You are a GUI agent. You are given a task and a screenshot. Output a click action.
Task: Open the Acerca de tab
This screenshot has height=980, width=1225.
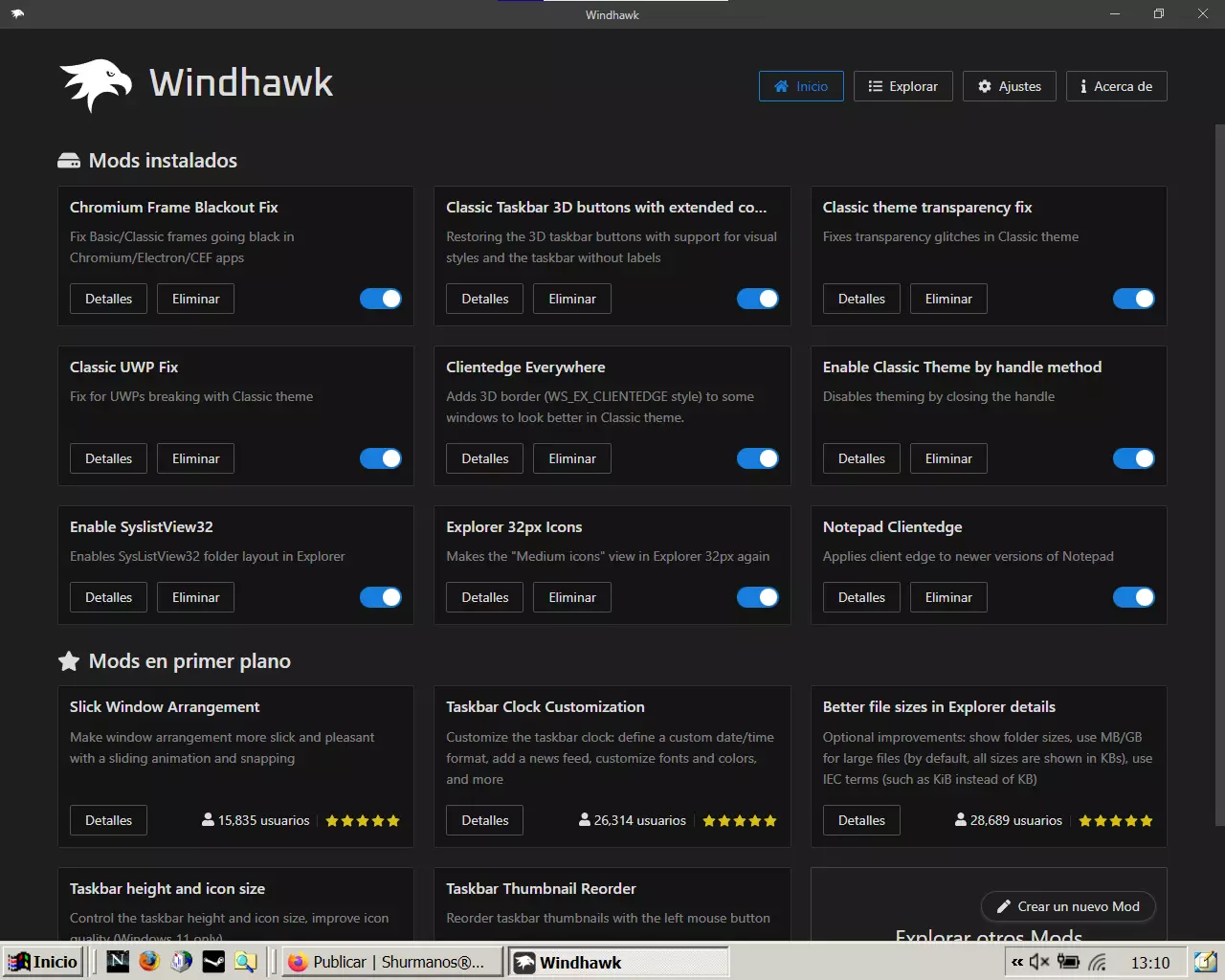click(1116, 86)
